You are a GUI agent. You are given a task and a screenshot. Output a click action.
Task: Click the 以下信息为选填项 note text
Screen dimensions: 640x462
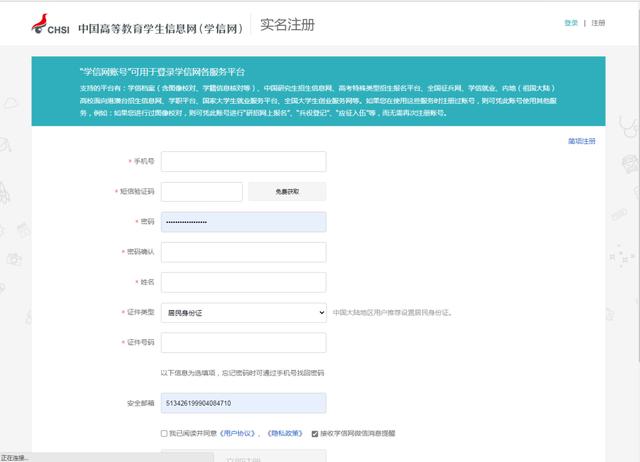pos(242,373)
